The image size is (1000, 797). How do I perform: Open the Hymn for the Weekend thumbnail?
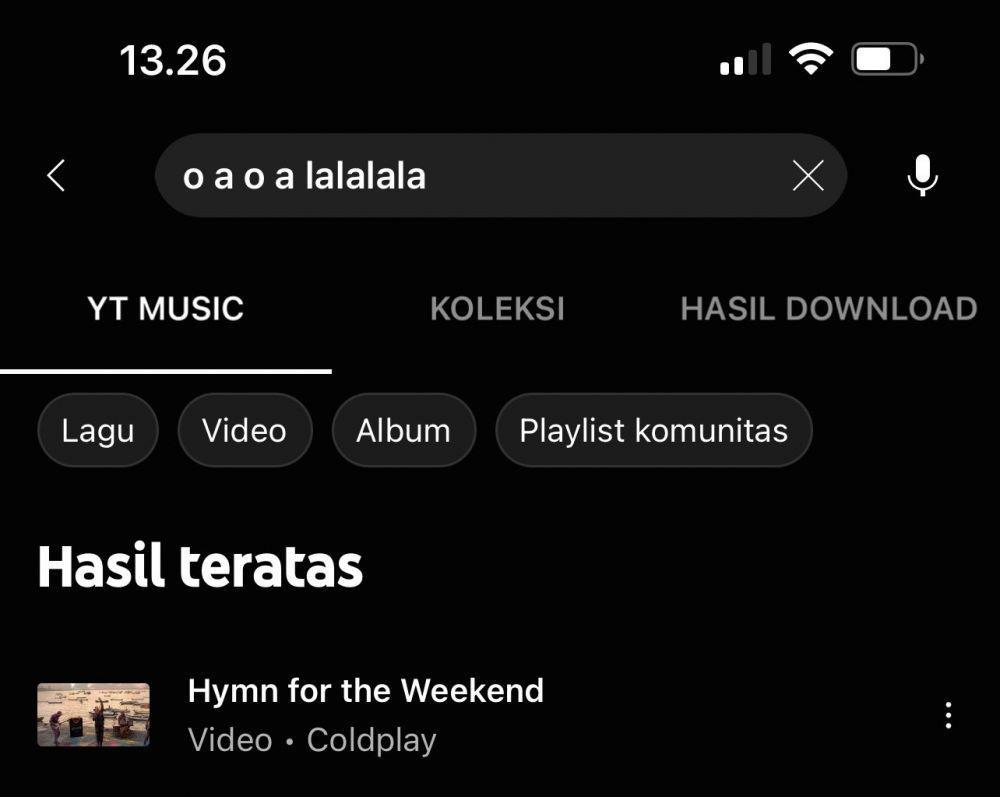94,715
